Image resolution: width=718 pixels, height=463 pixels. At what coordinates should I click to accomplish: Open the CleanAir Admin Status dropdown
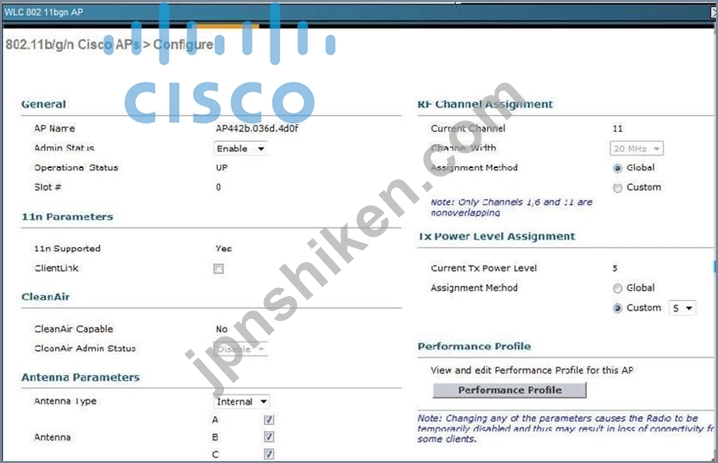(240, 349)
